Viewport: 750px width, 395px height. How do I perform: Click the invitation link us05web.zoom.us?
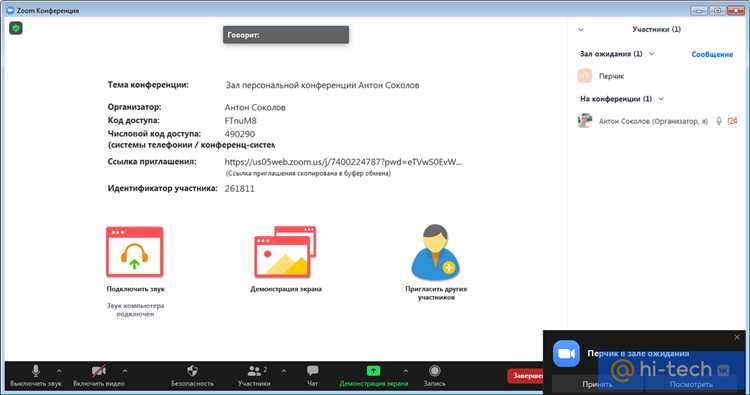[x=343, y=162]
